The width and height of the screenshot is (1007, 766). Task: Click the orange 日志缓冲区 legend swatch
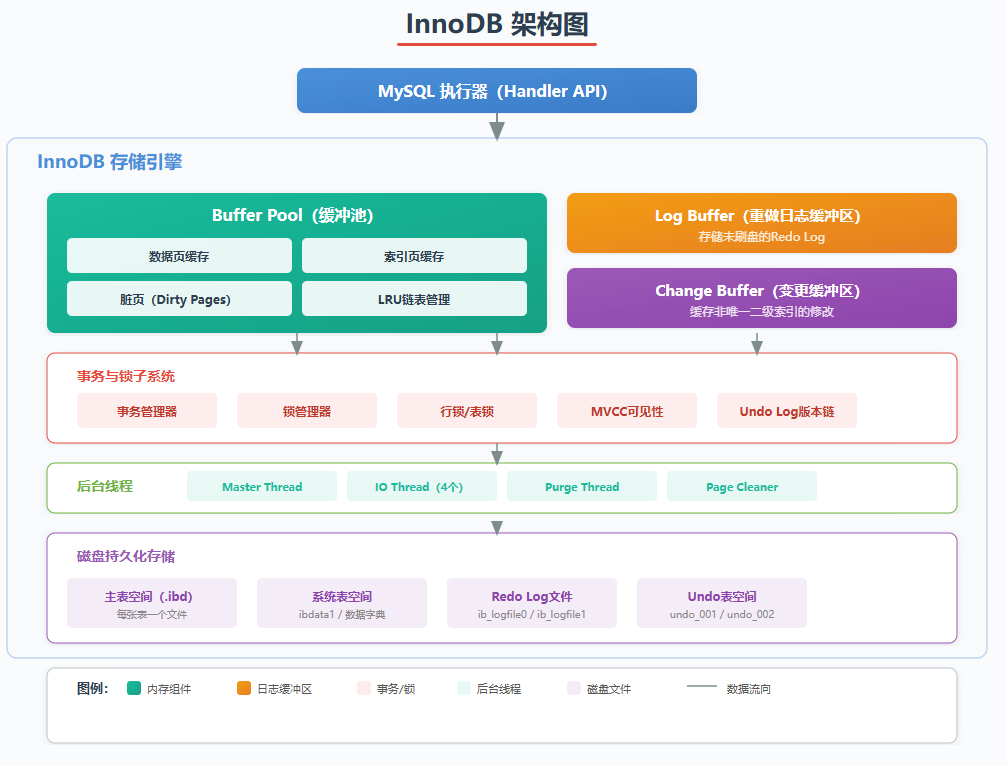pos(244,688)
